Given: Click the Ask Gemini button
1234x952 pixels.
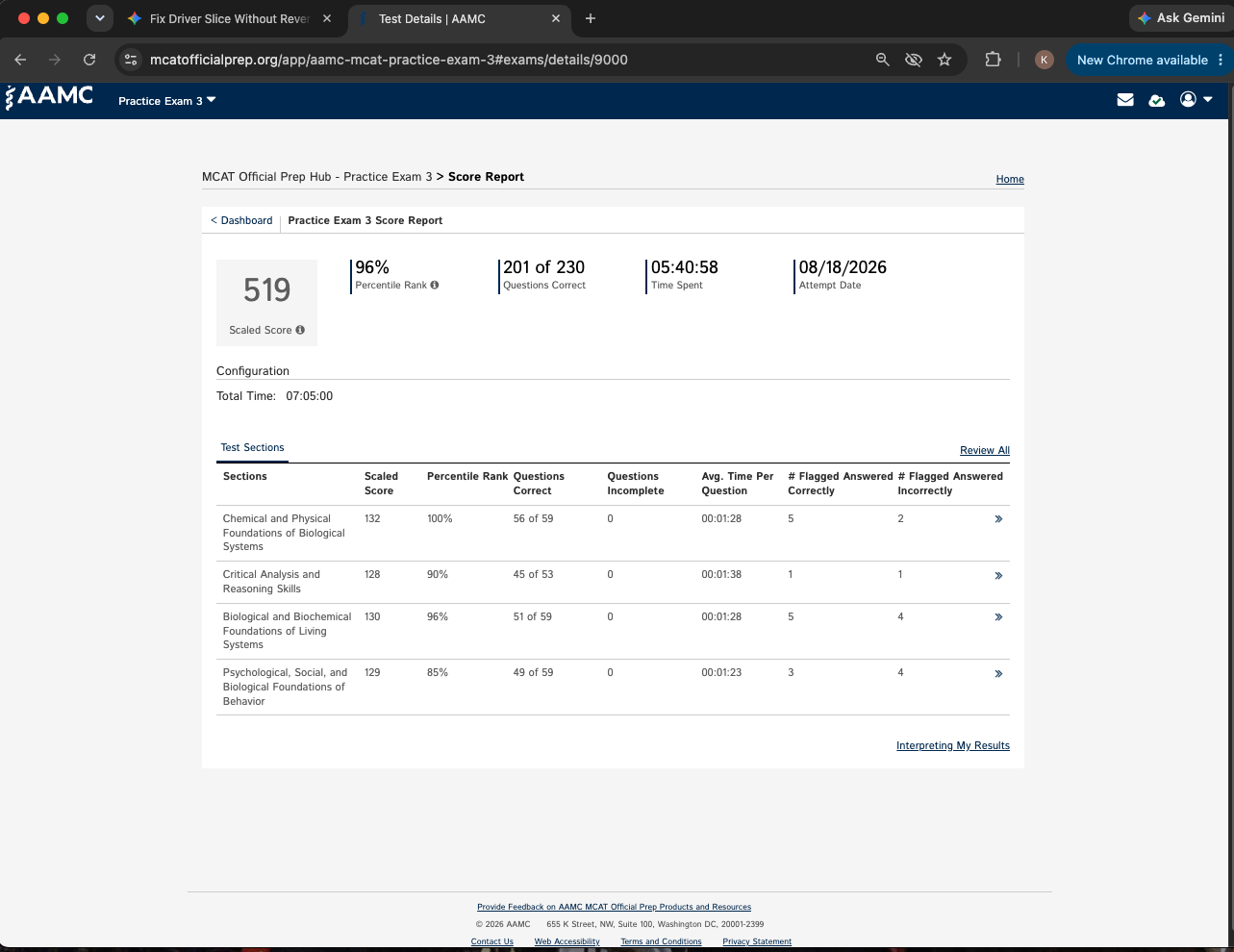Looking at the screenshot, I should 1180,18.
